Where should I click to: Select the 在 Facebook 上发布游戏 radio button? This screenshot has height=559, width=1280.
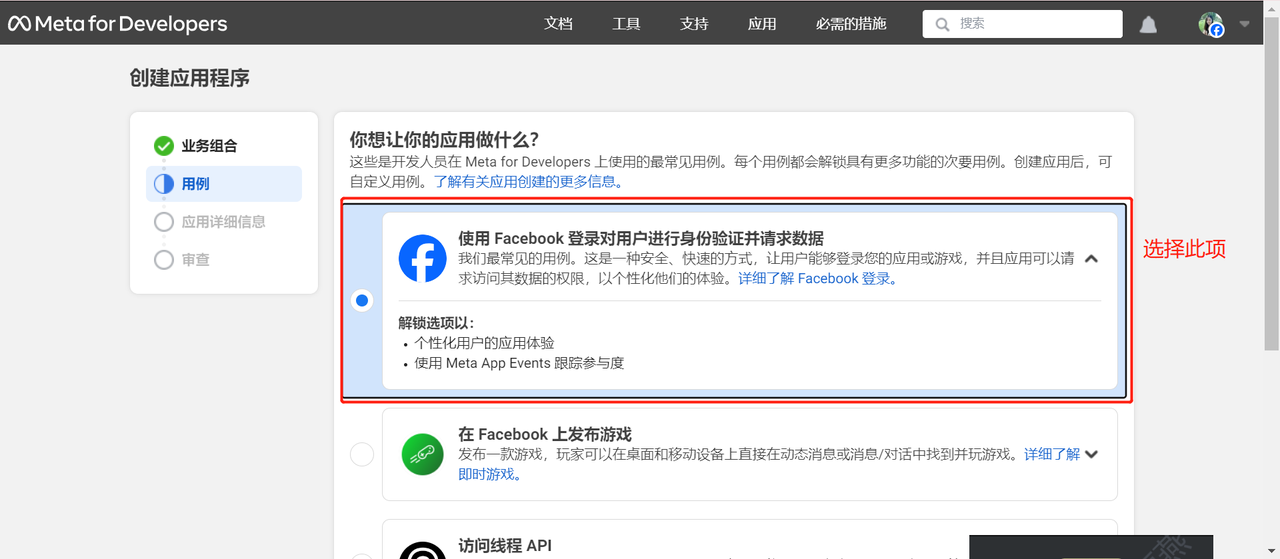(362, 454)
